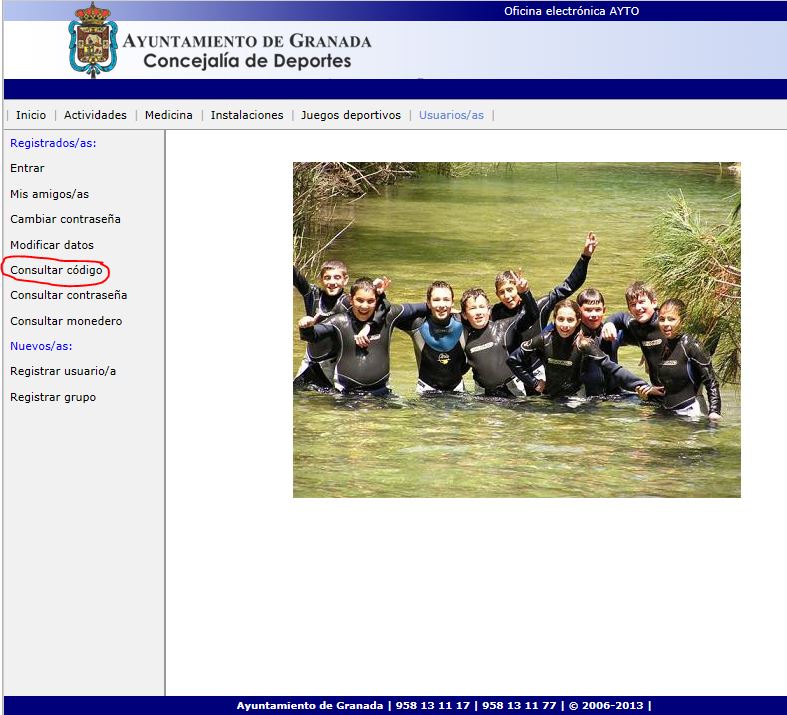
Task: Open the Modificar datos link
Action: 52,245
